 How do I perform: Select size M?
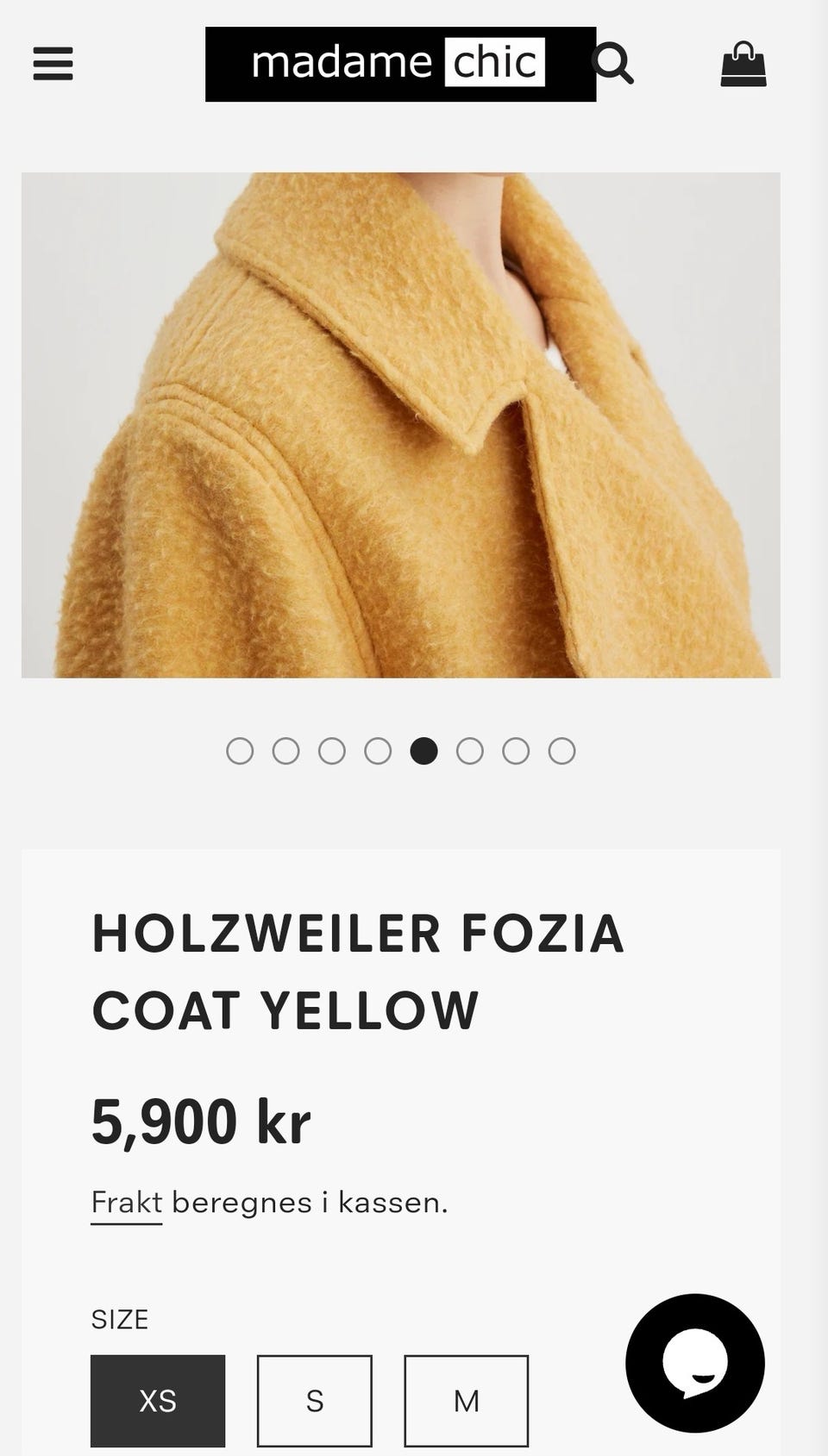click(x=467, y=1401)
